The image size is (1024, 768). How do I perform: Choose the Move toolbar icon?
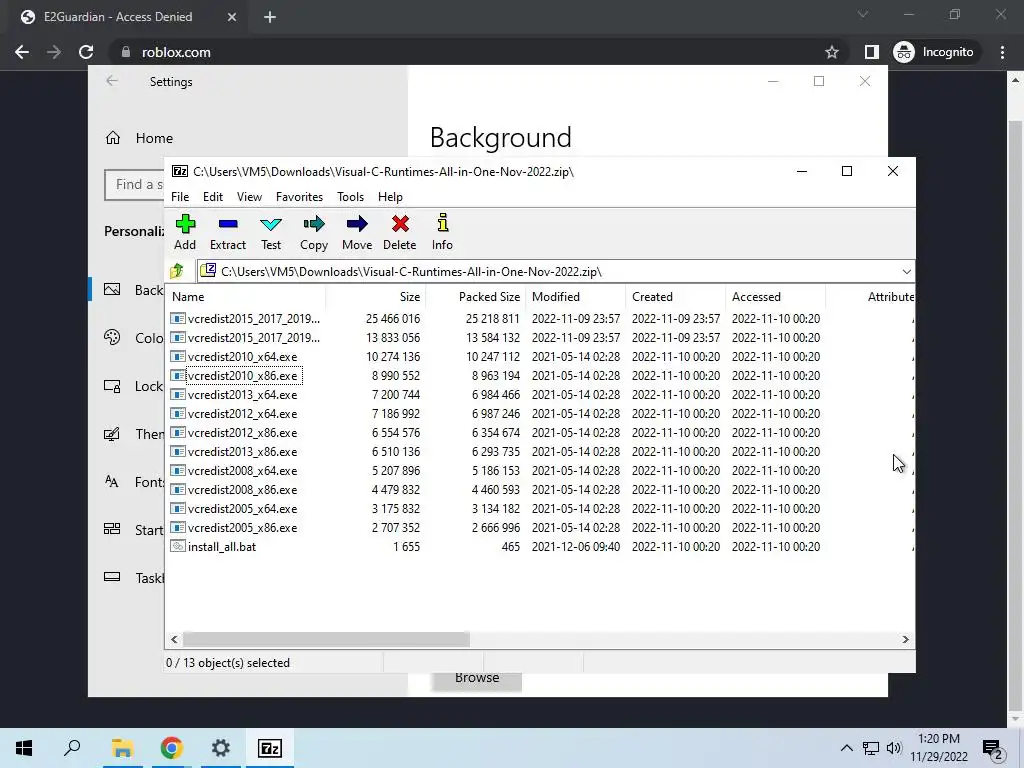357,224
